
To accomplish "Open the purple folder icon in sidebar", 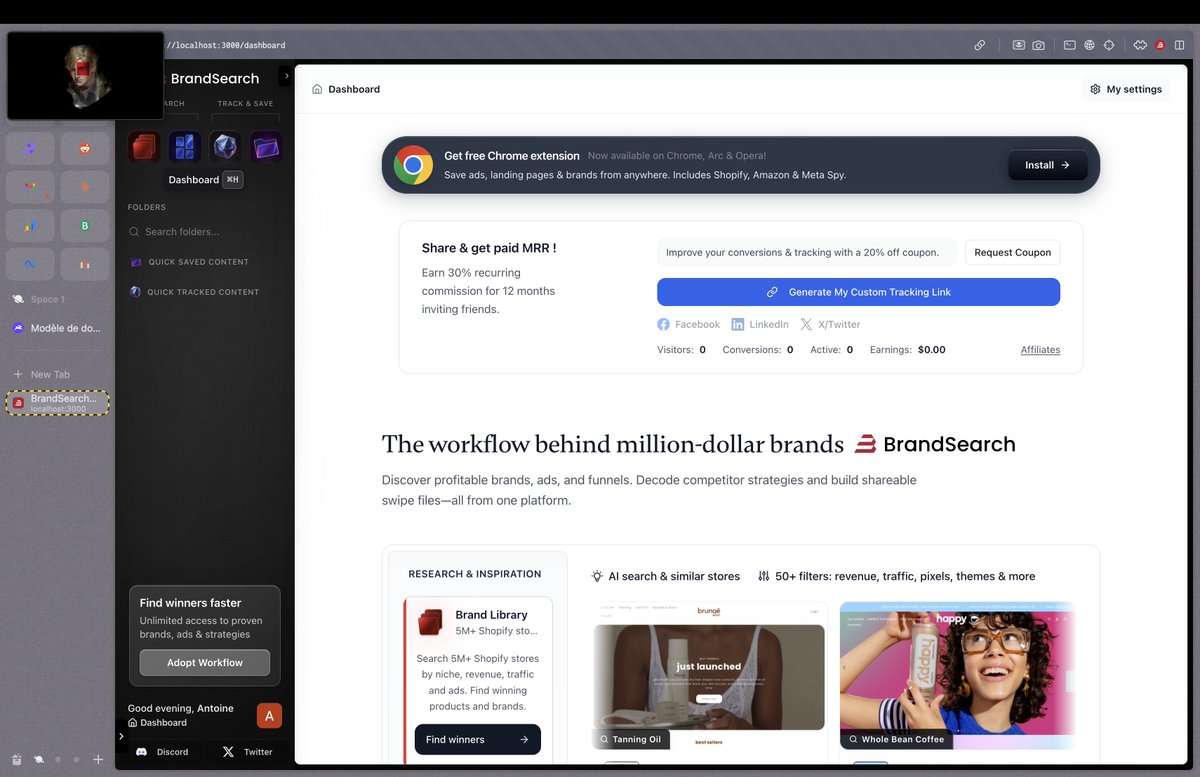I will tap(266, 147).
